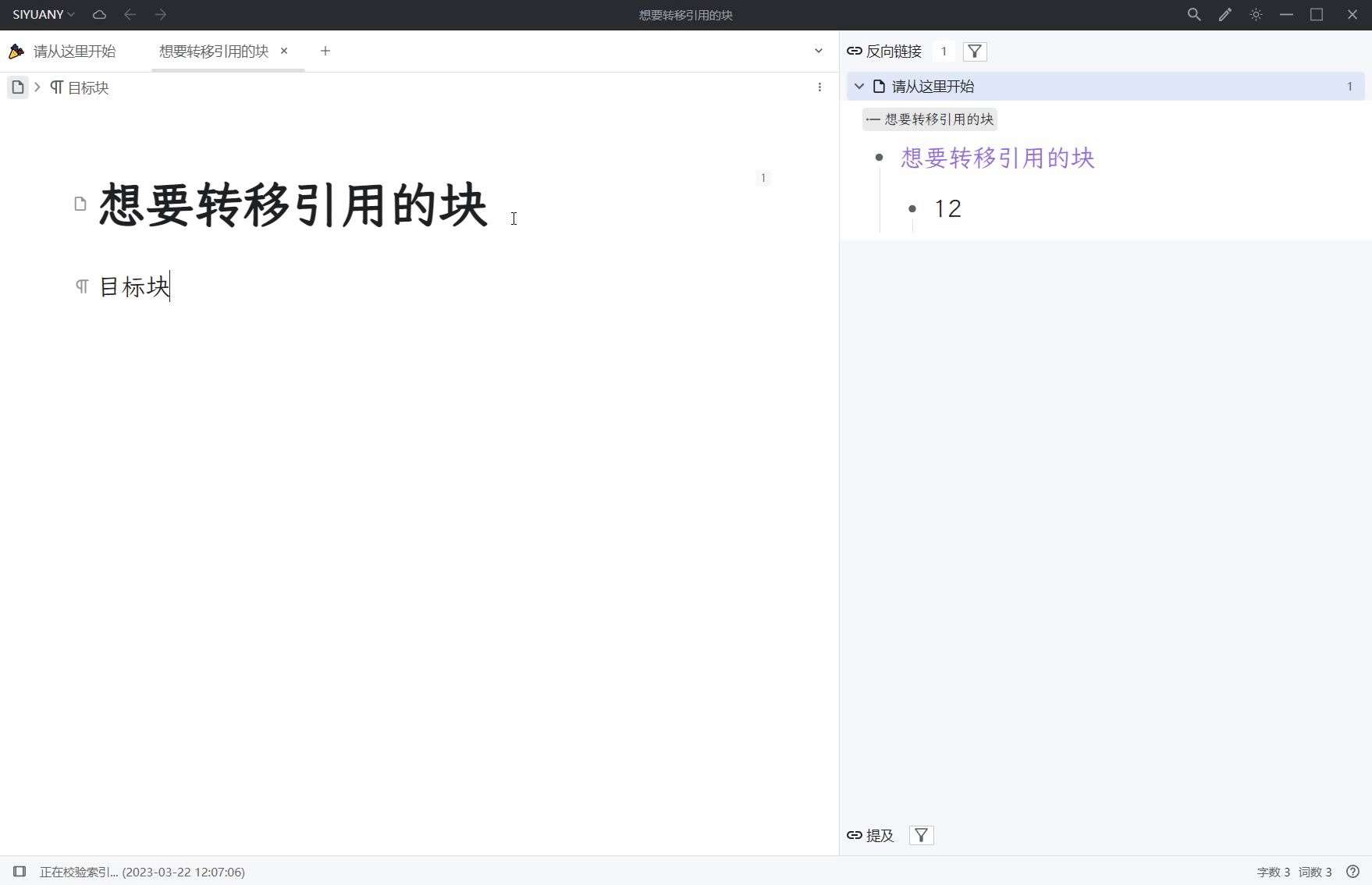Collapse the 请从这里开始 backlink entry
Image resolution: width=1372 pixels, height=885 pixels.
[858, 87]
